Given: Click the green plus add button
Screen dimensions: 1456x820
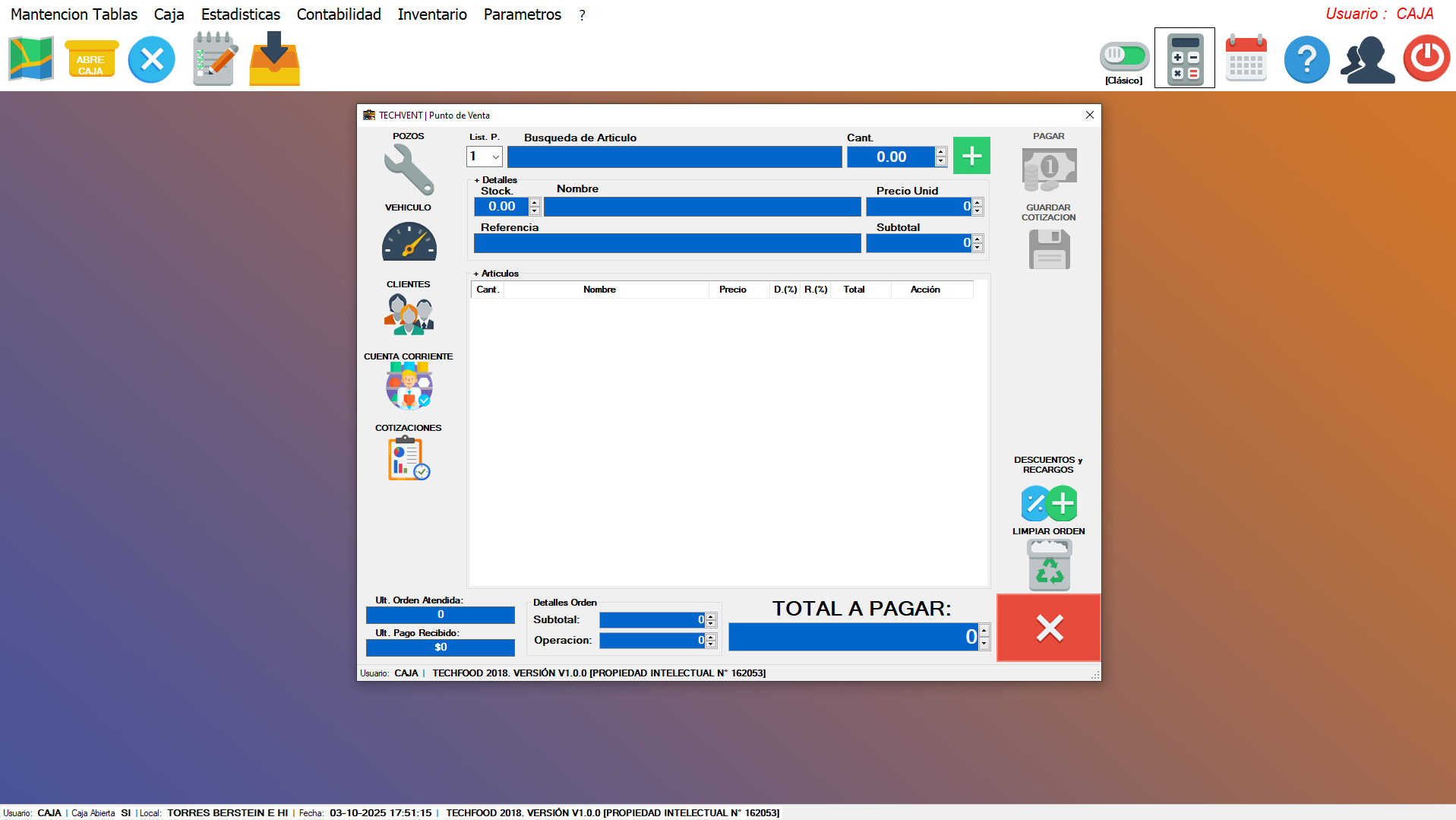Looking at the screenshot, I should tap(971, 155).
